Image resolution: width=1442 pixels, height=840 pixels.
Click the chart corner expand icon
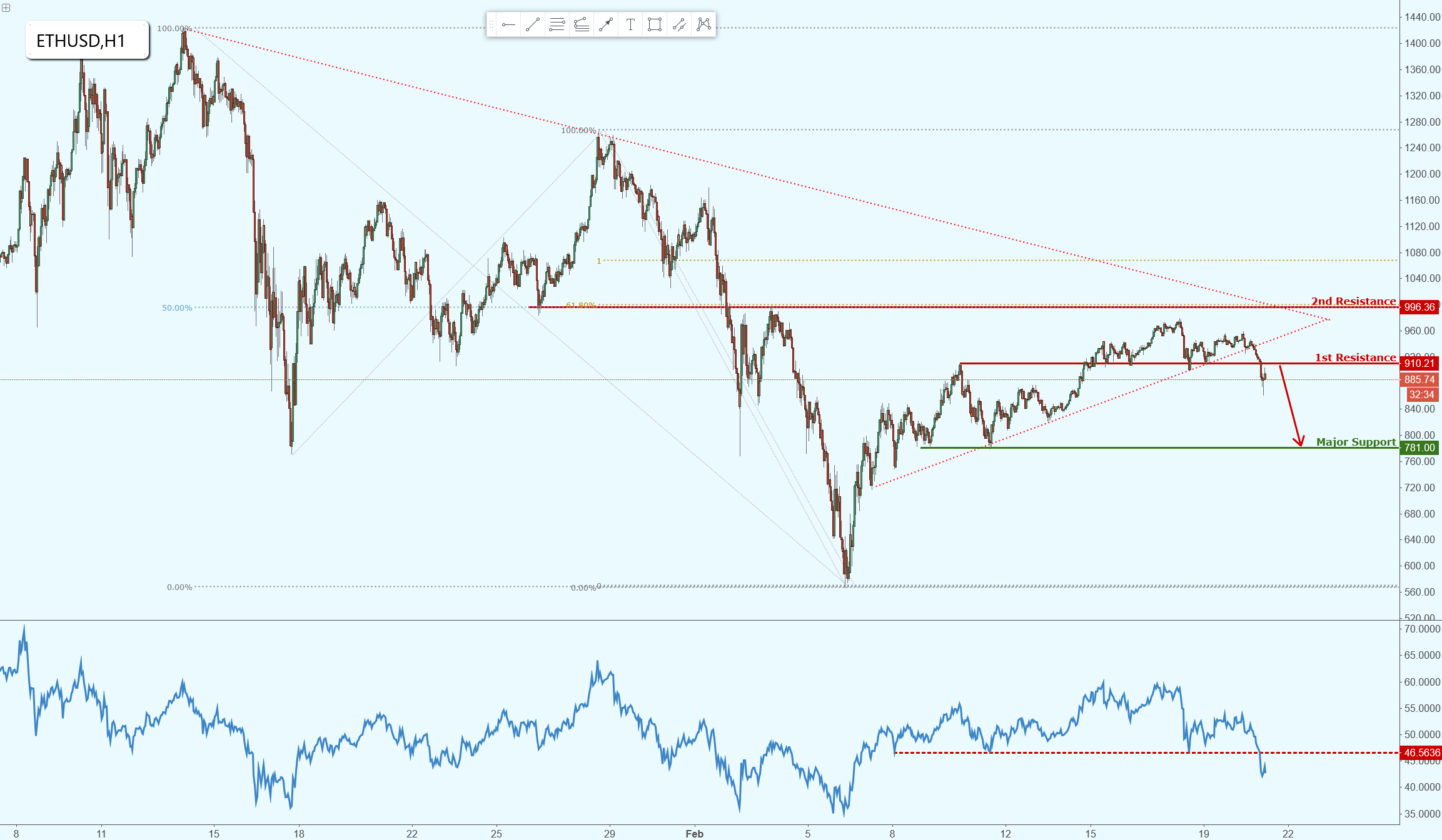(x=6, y=7)
